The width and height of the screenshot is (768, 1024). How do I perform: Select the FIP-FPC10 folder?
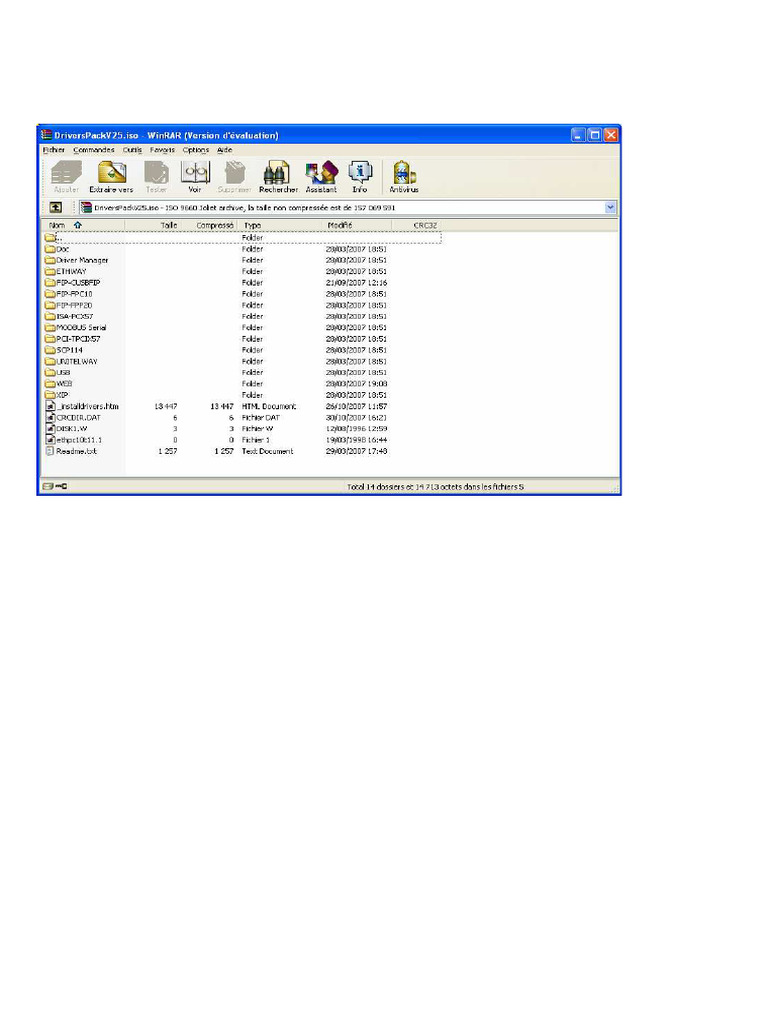click(x=69, y=294)
